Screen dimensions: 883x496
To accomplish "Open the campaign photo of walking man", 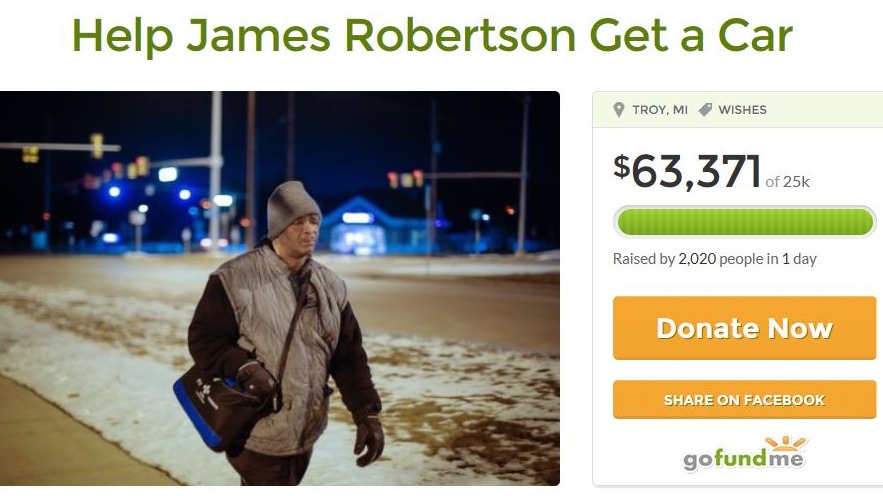I will pyautogui.click(x=280, y=288).
